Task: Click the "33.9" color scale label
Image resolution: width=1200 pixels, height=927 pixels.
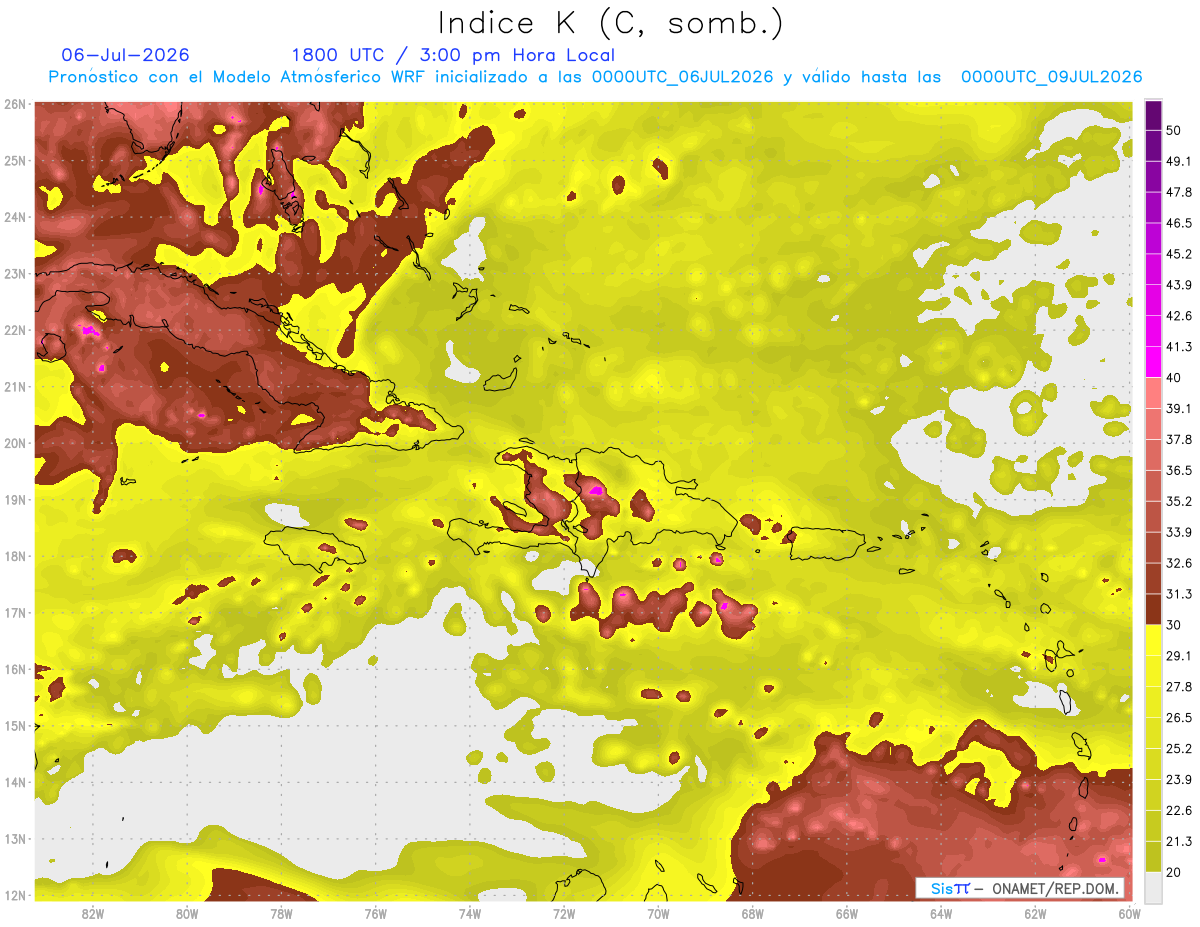Action: [x=1179, y=532]
